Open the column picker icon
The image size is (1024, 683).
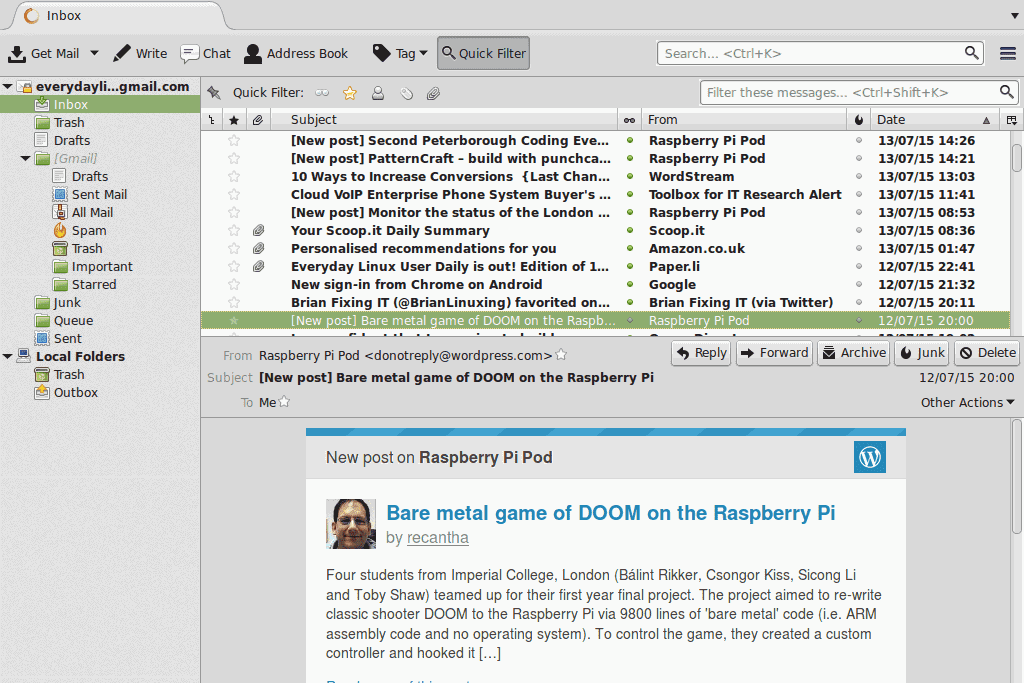(x=1012, y=119)
